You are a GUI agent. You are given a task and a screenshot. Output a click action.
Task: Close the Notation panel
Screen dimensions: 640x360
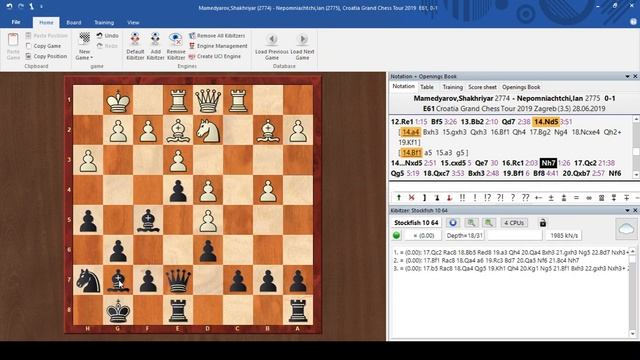click(635, 76)
